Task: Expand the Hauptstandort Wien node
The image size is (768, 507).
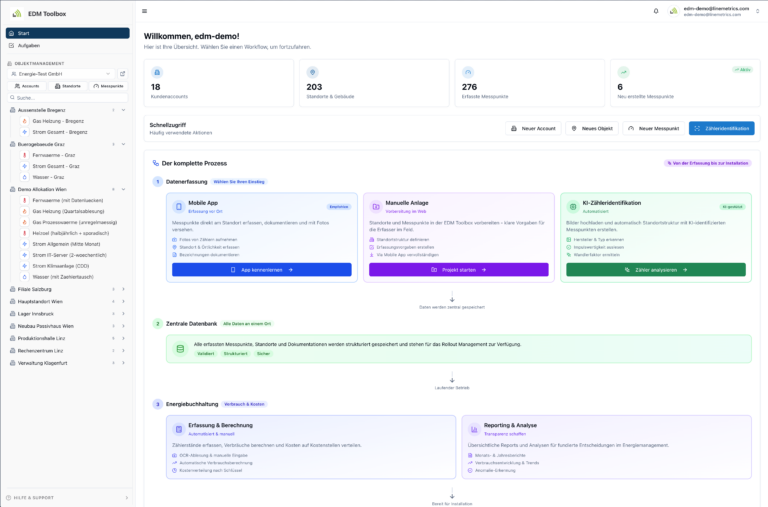Action: point(123,301)
